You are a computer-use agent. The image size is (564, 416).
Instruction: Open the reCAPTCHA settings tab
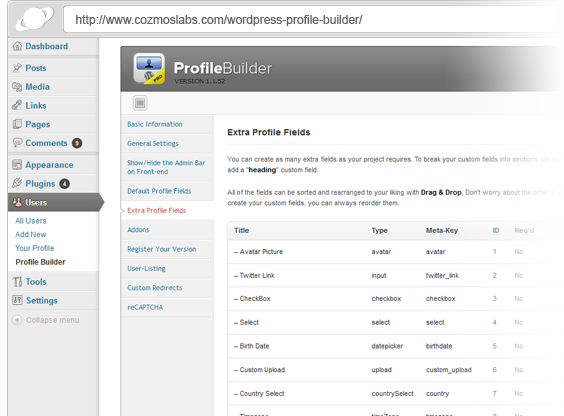click(145, 307)
